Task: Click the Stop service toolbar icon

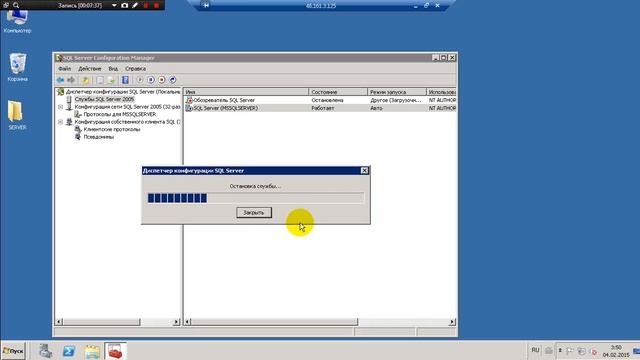Action: (x=162, y=80)
